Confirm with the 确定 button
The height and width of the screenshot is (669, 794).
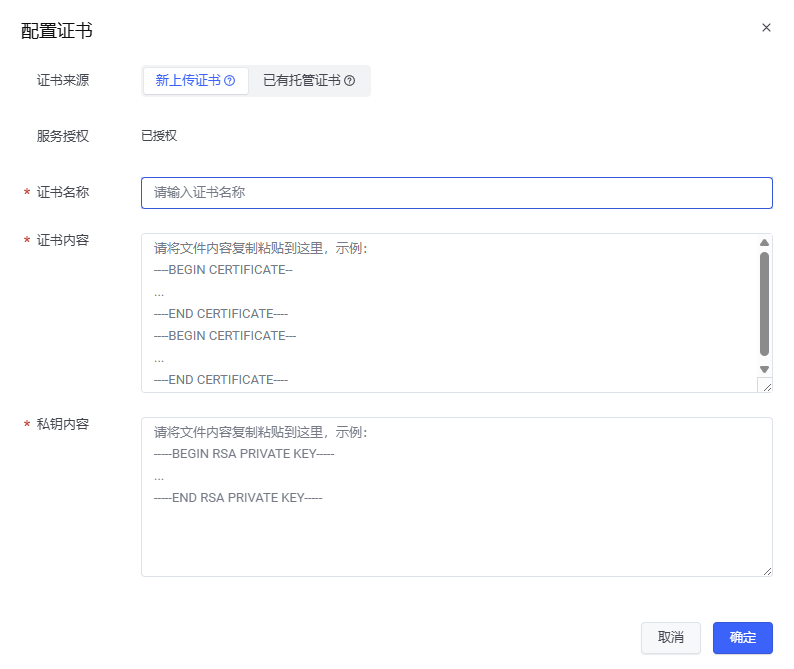(x=742, y=638)
